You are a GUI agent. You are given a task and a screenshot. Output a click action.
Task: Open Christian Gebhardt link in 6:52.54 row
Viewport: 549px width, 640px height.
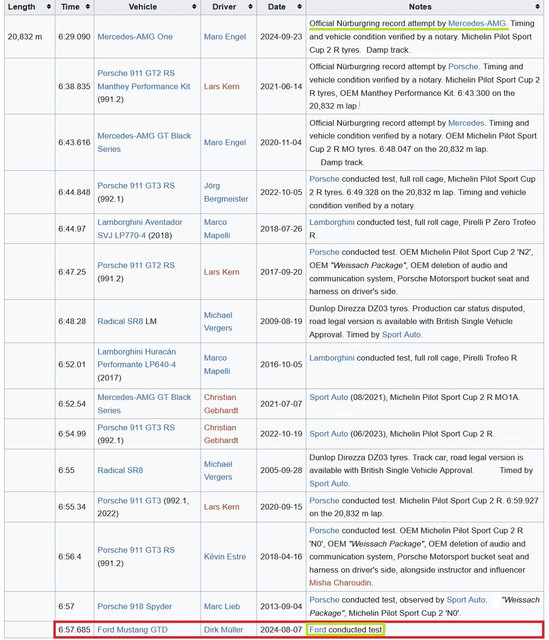pyautogui.click(x=221, y=404)
